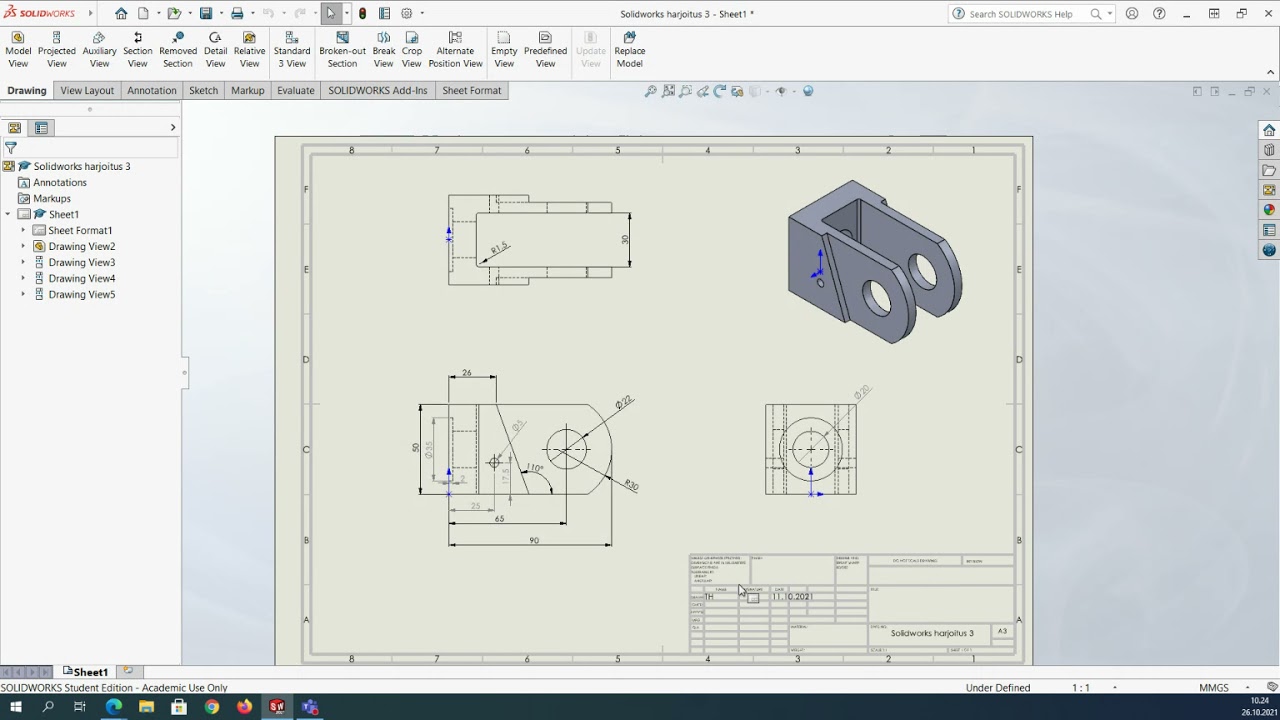Click the Standard 3 View tool
The image size is (1280, 720).
click(292, 50)
